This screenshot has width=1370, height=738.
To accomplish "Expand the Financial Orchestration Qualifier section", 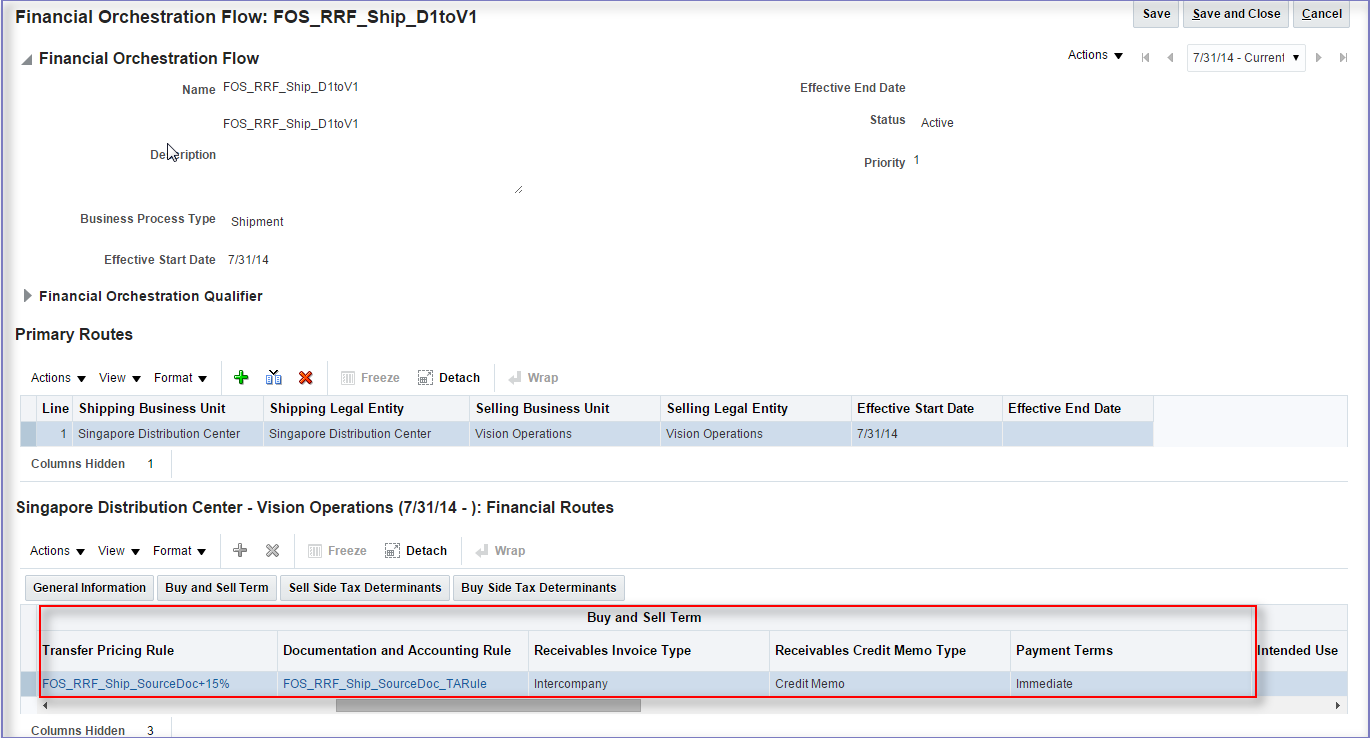I will tap(27, 295).
